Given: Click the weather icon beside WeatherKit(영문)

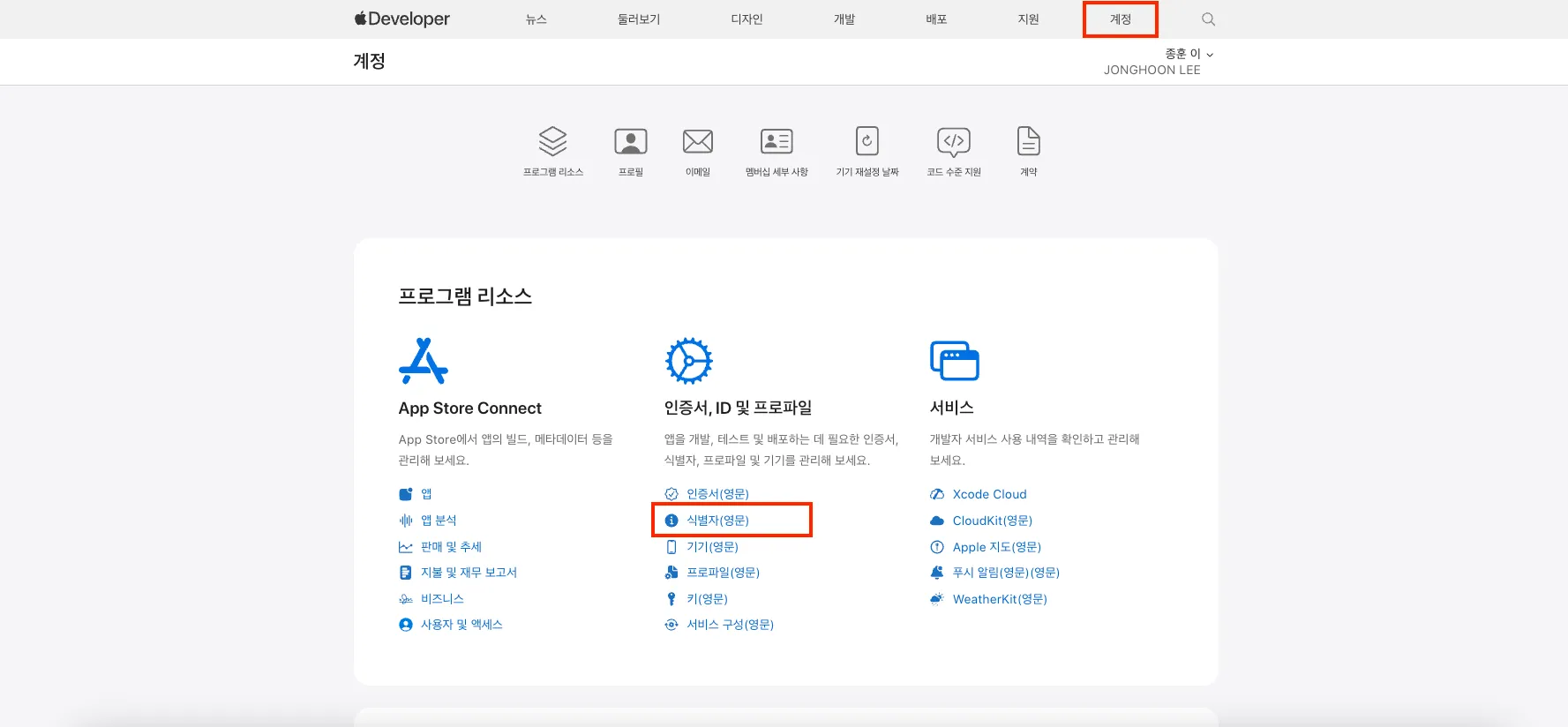Looking at the screenshot, I should pyautogui.click(x=937, y=599).
